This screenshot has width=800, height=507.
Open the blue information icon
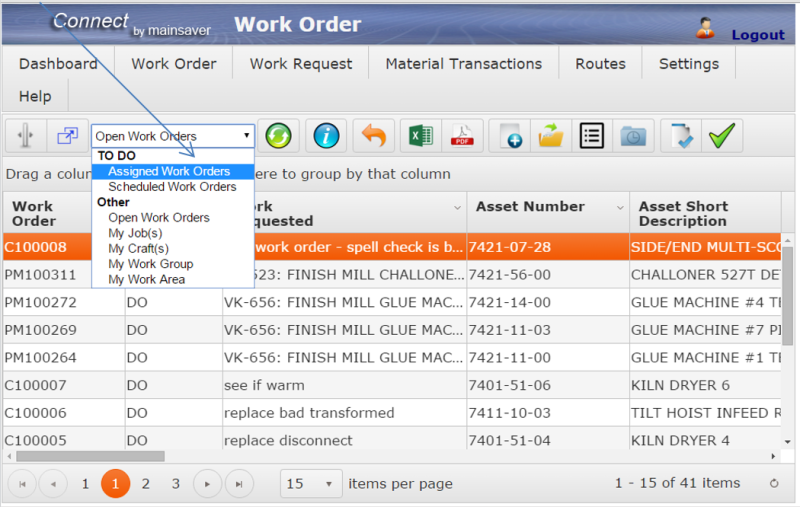326,136
